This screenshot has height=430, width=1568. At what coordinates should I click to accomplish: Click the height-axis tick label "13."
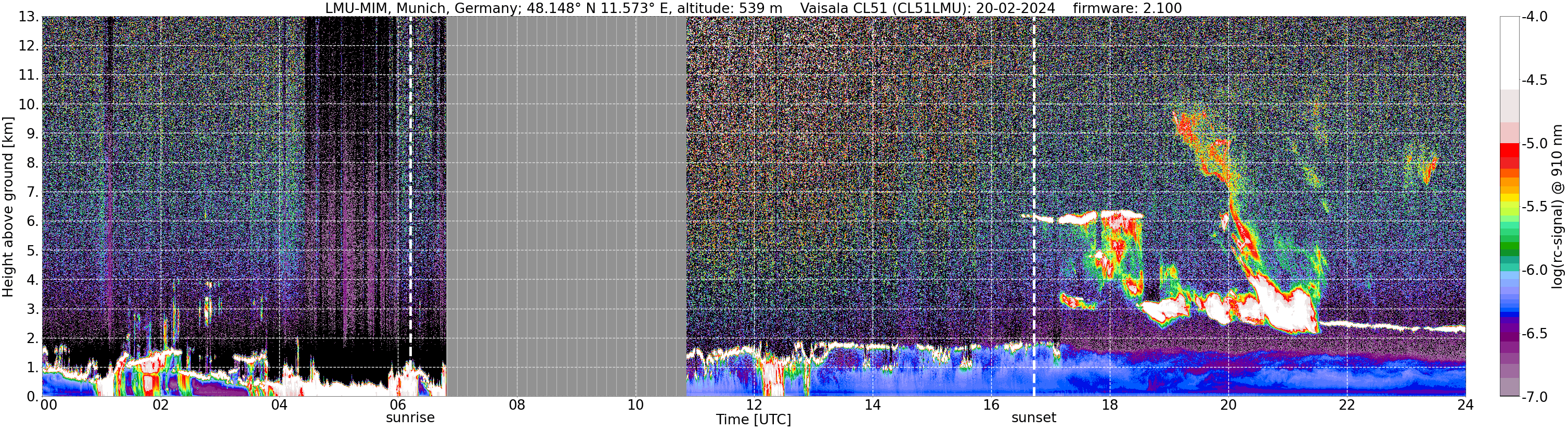coord(29,17)
